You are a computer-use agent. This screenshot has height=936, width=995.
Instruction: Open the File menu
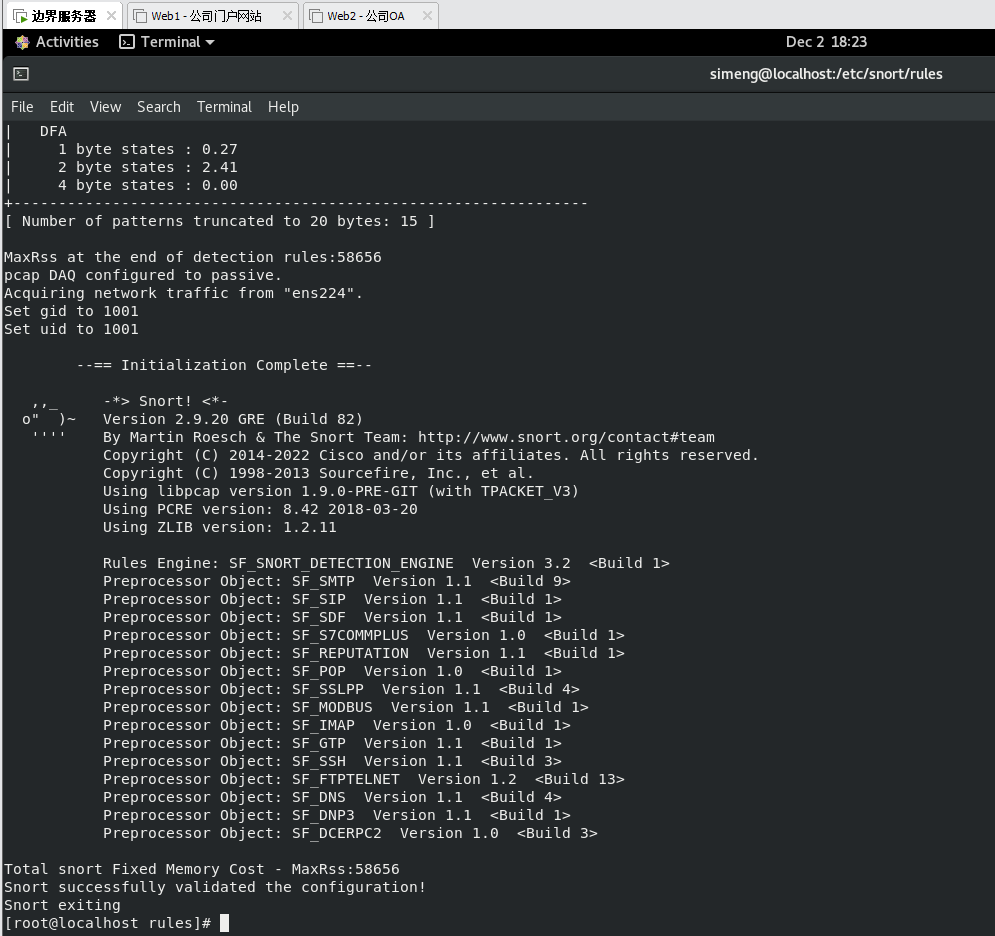point(22,107)
